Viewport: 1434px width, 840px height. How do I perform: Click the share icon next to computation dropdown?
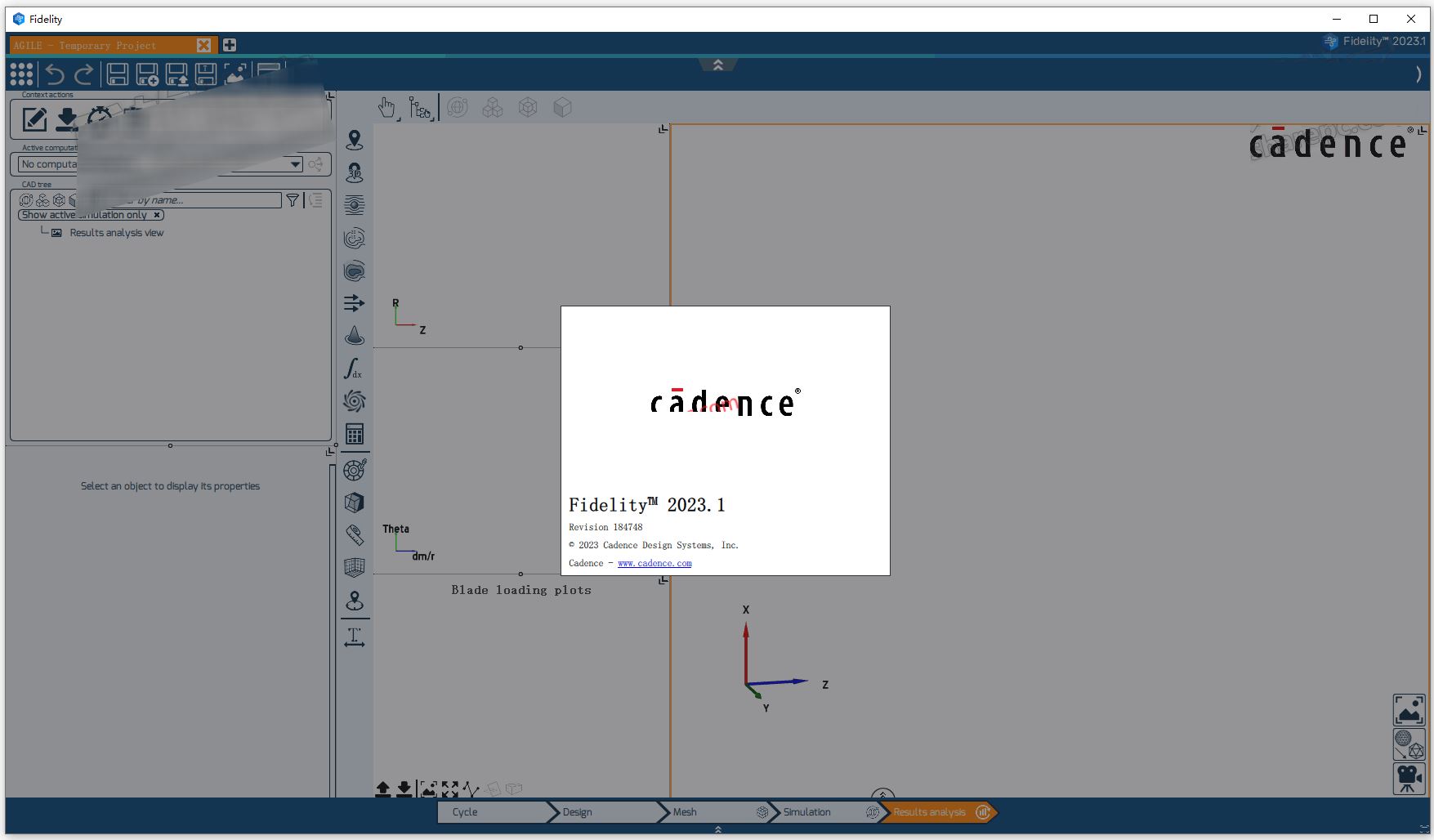(x=315, y=164)
